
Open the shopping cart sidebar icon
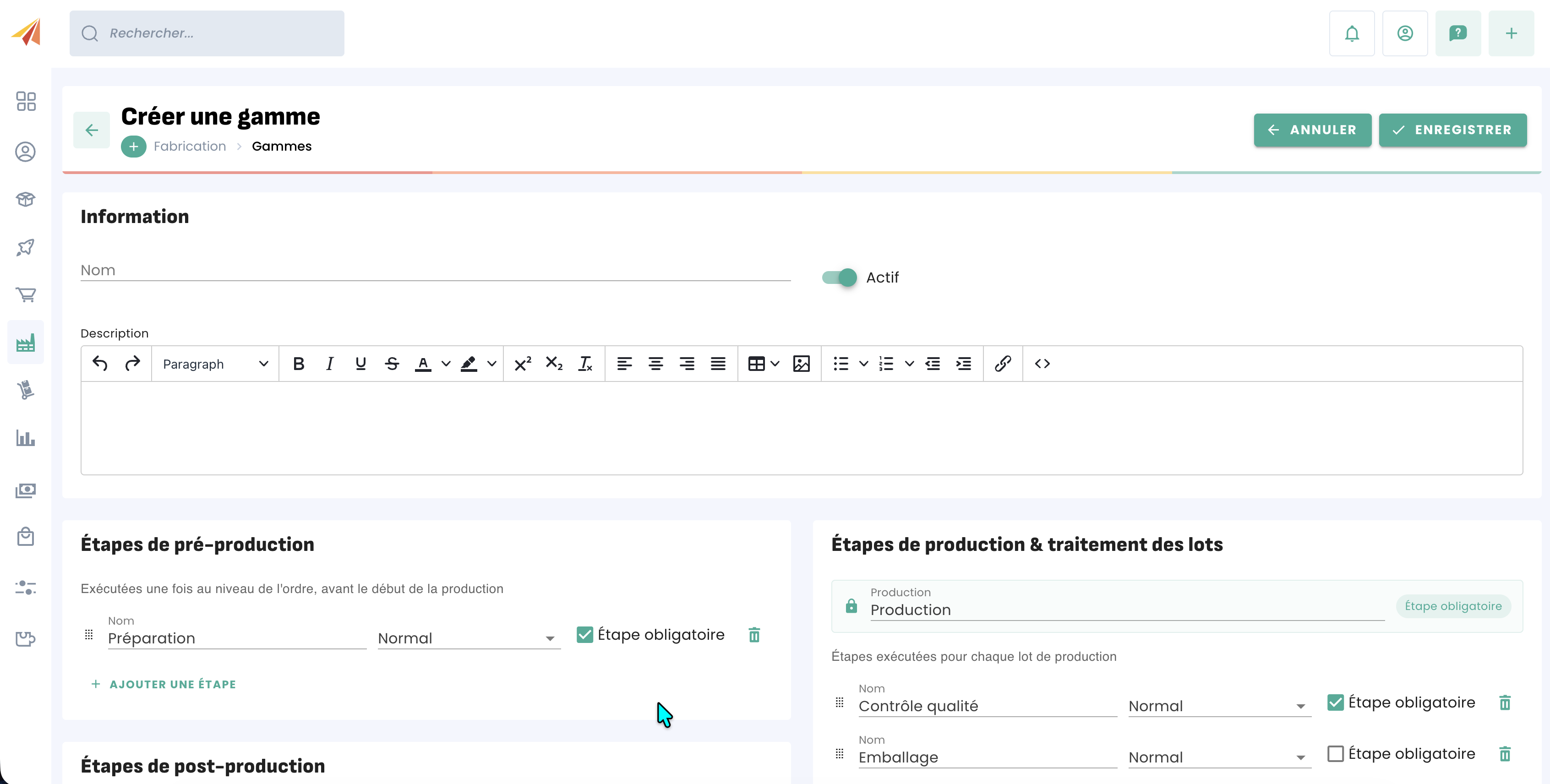click(x=25, y=295)
